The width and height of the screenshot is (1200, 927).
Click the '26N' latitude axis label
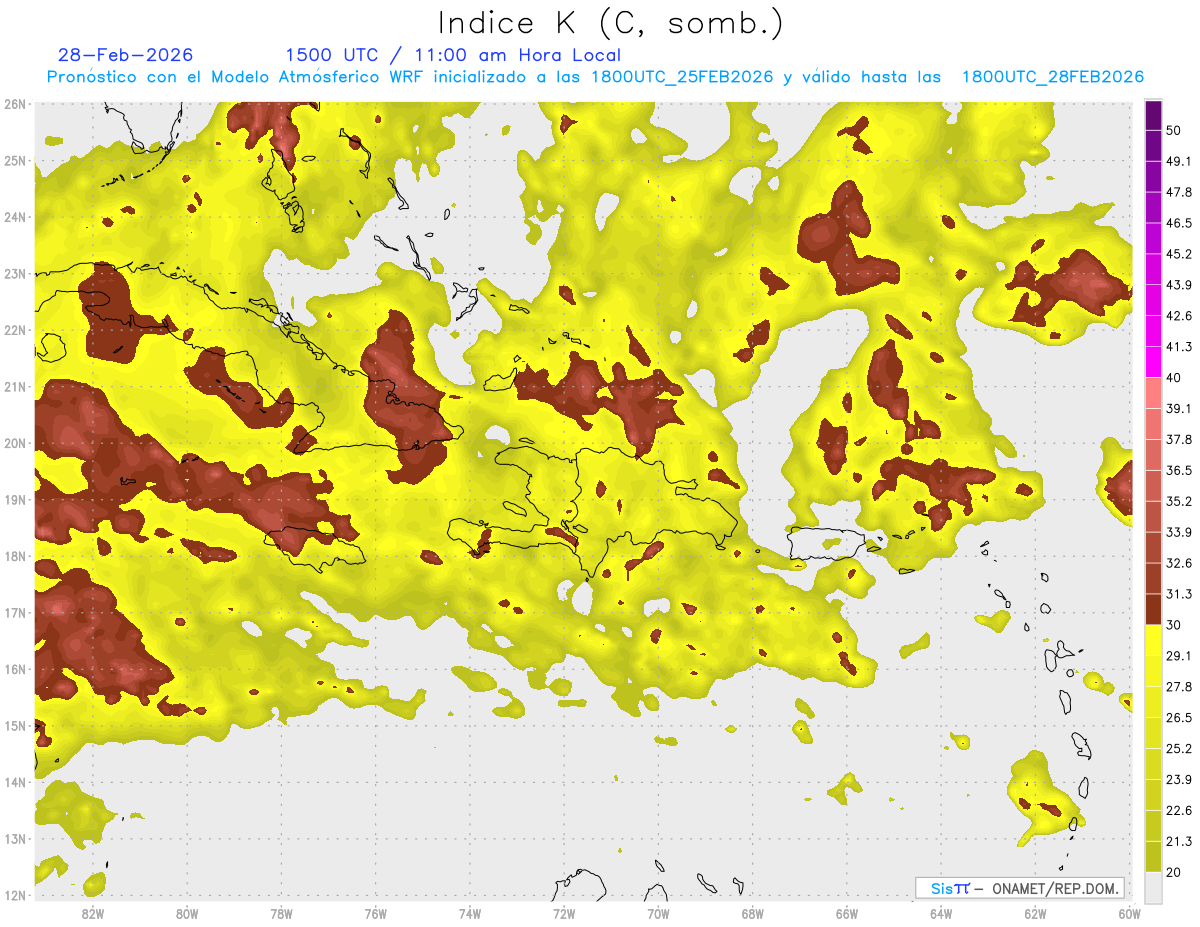point(15,104)
